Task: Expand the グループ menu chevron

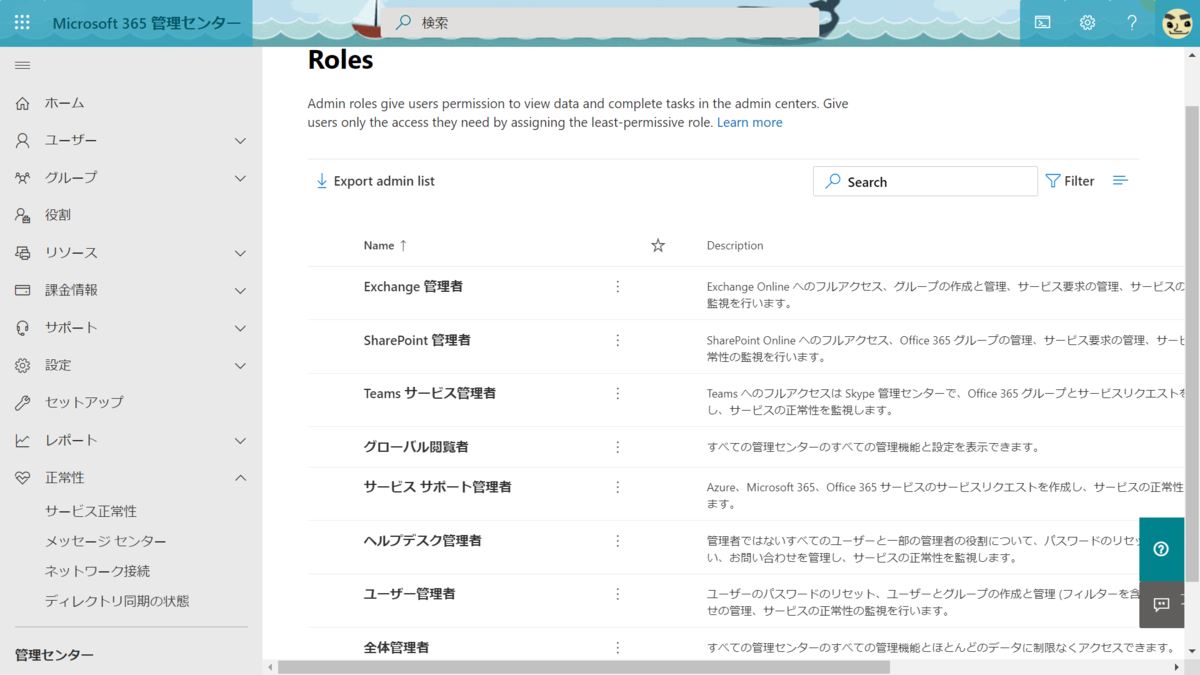Action: [240, 178]
